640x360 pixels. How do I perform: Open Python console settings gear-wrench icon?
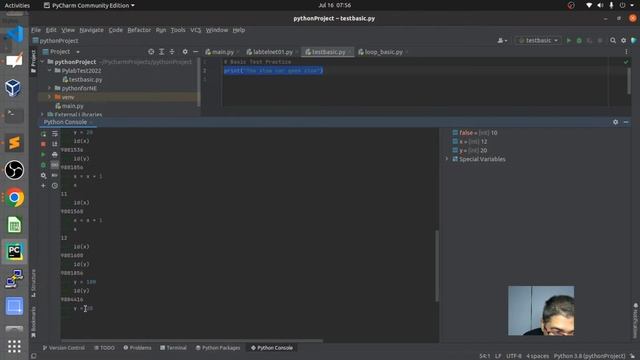pyautogui.click(x=43, y=176)
